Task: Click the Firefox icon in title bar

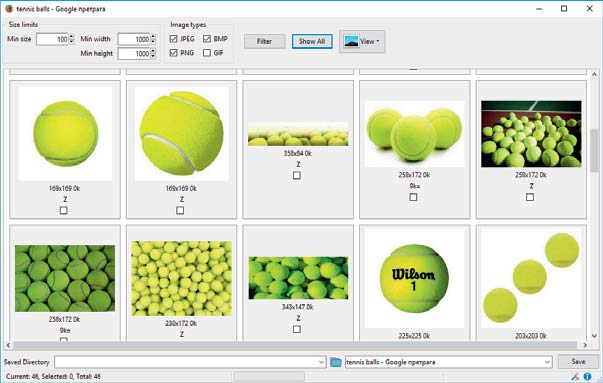Action: tap(9, 8)
